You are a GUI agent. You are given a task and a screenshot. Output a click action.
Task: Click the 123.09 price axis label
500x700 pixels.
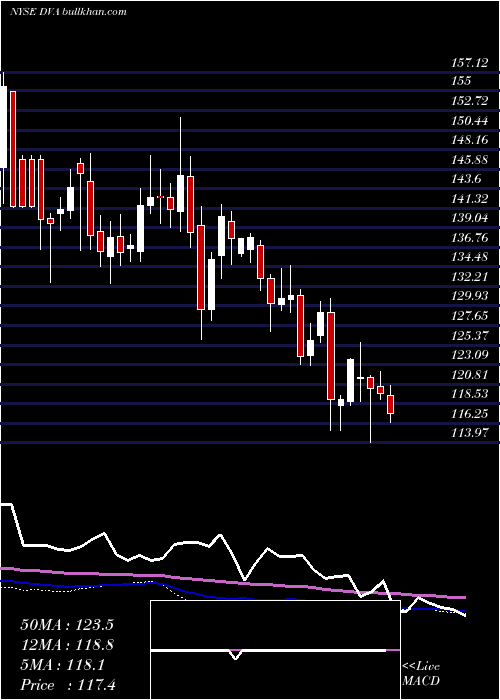pos(469,355)
